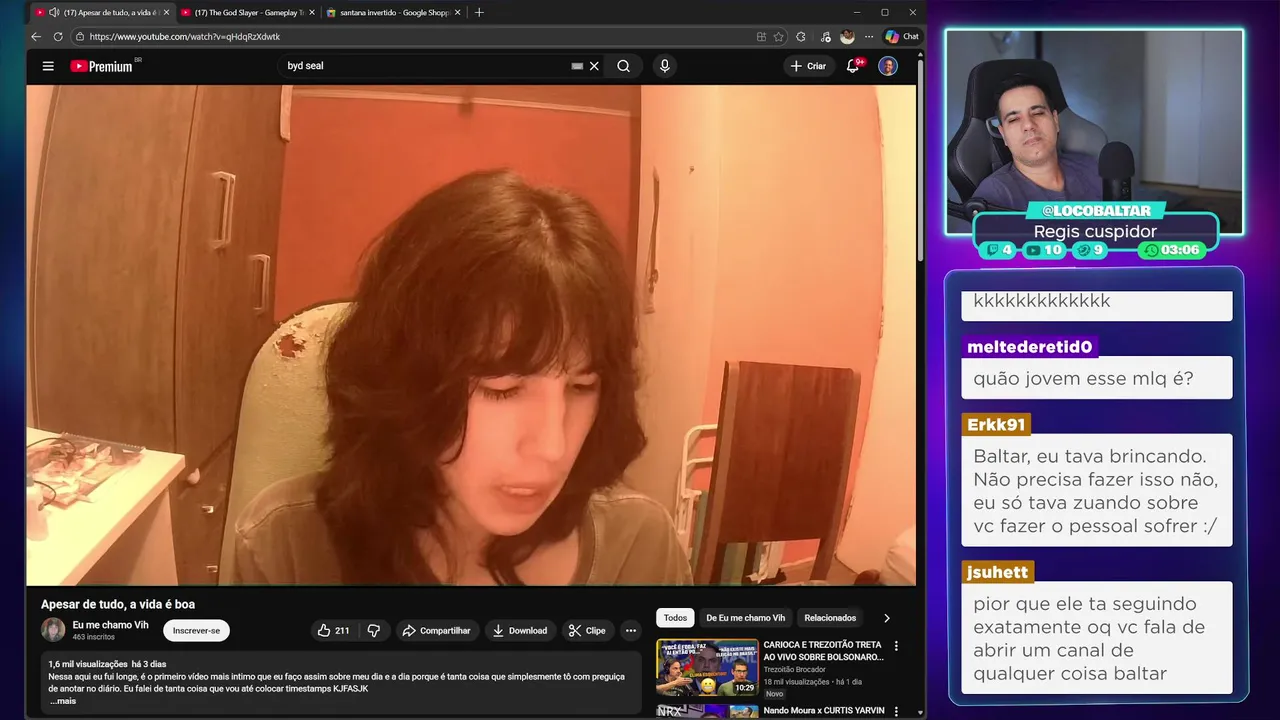View site information lock icon

pyautogui.click(x=80, y=36)
